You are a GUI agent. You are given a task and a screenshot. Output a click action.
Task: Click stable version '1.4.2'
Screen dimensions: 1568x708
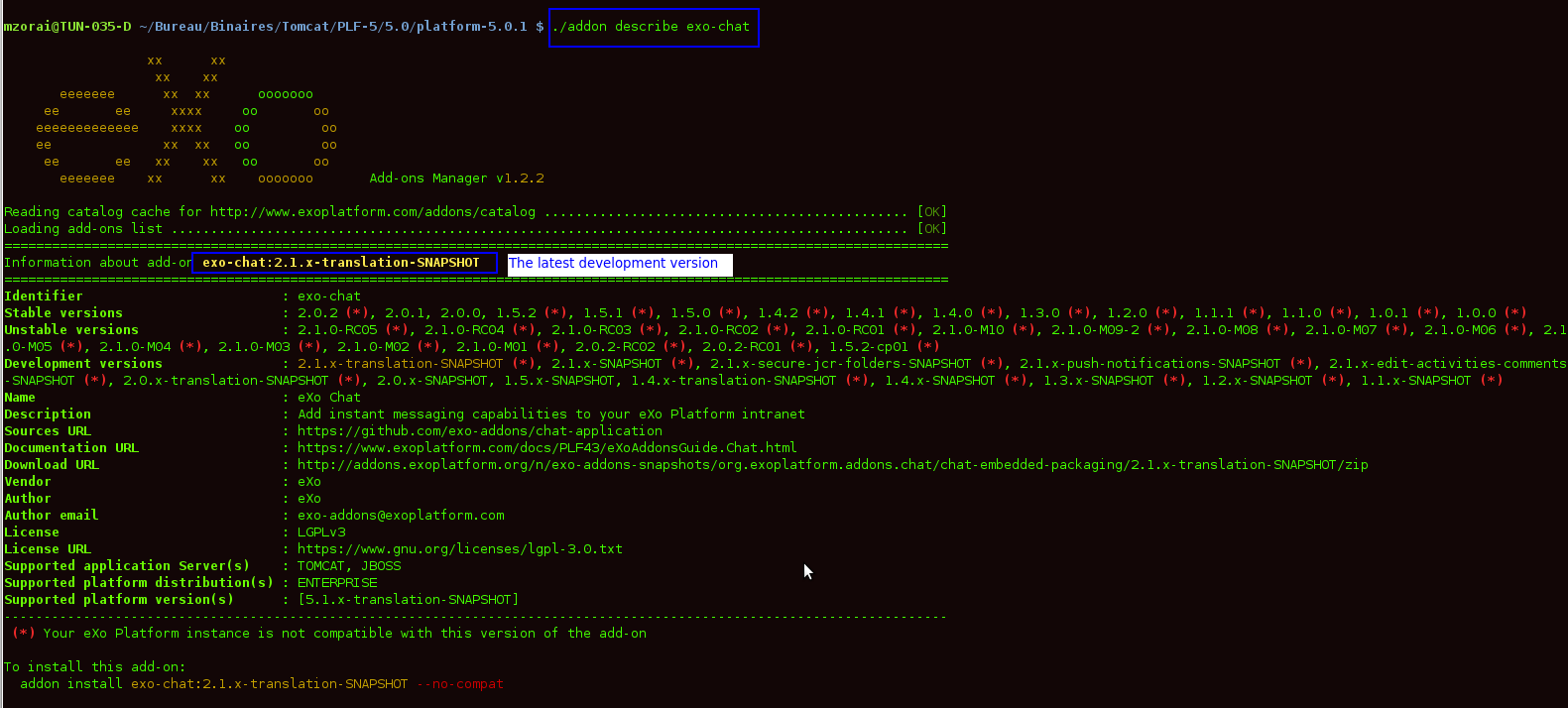[x=778, y=313]
